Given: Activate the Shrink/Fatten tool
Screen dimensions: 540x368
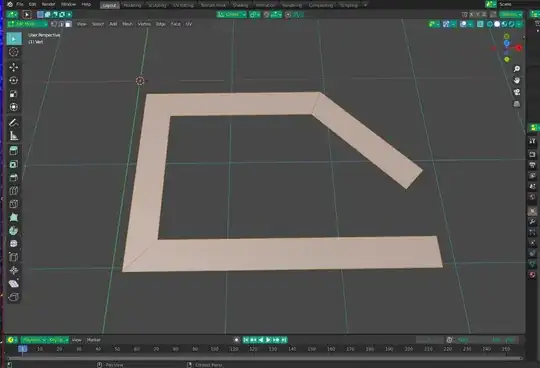Looking at the screenshot, I should coord(14,270).
